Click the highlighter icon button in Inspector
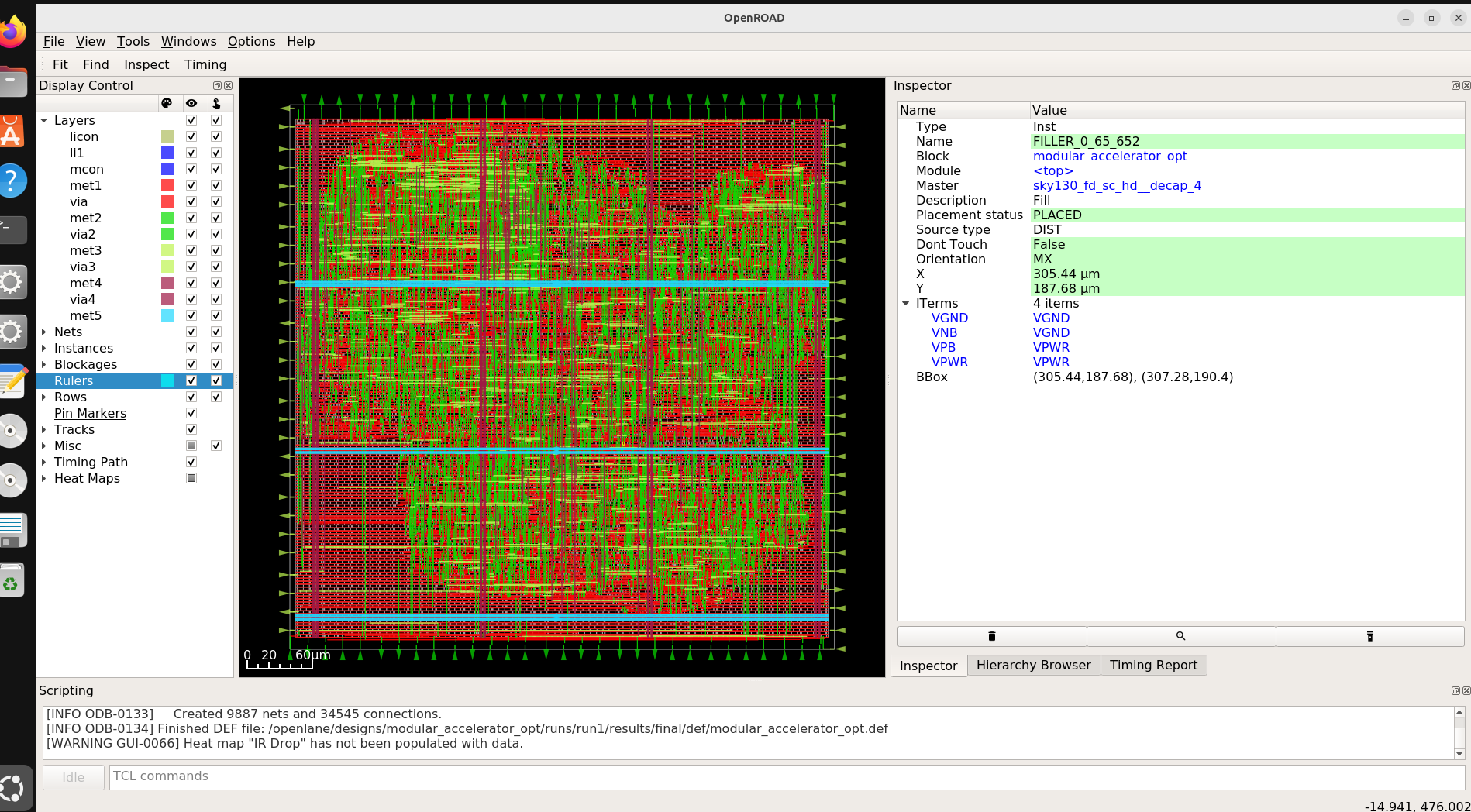 point(1369,636)
